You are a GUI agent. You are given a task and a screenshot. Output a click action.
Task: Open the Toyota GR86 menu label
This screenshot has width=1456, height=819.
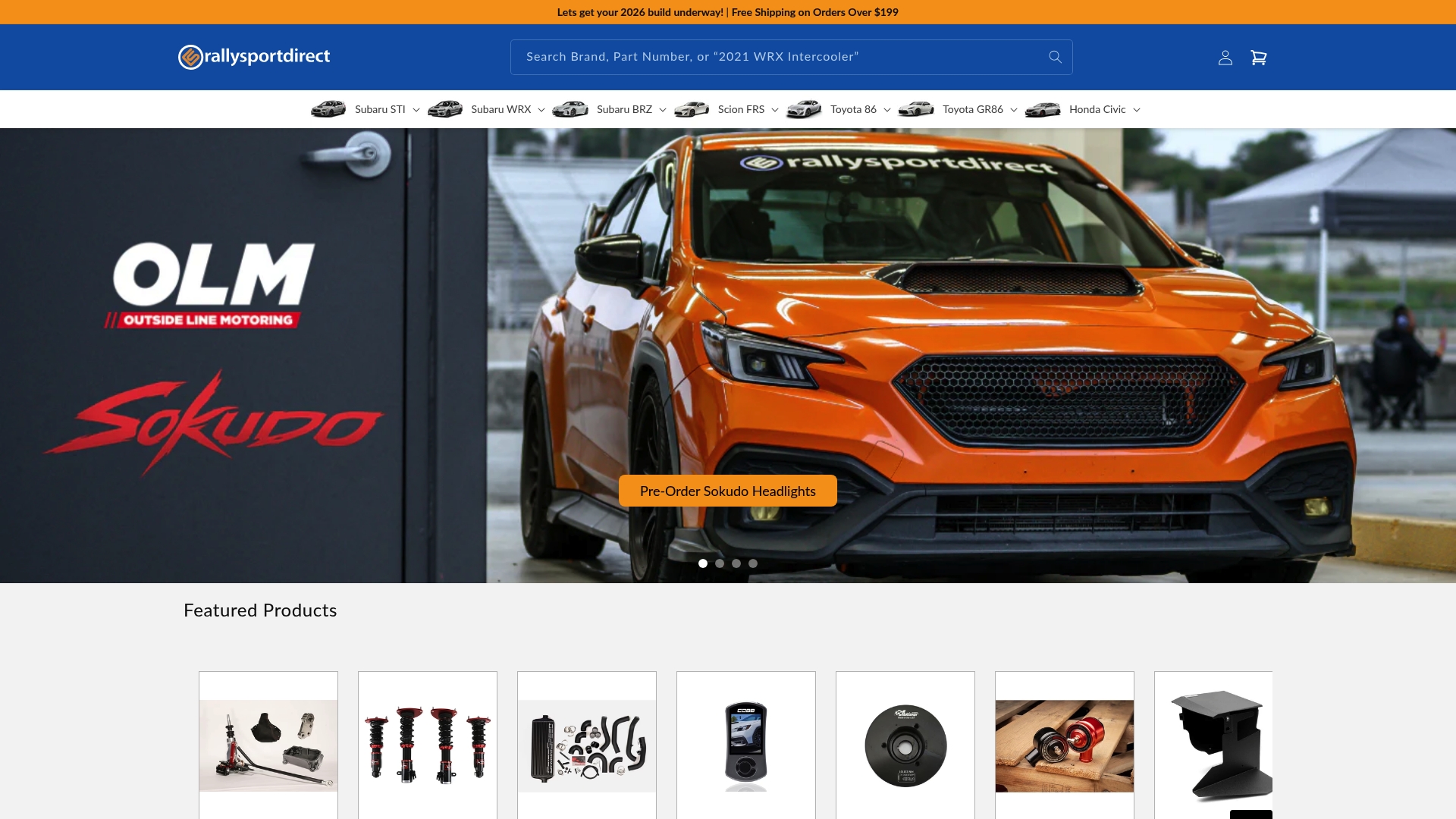point(973,109)
